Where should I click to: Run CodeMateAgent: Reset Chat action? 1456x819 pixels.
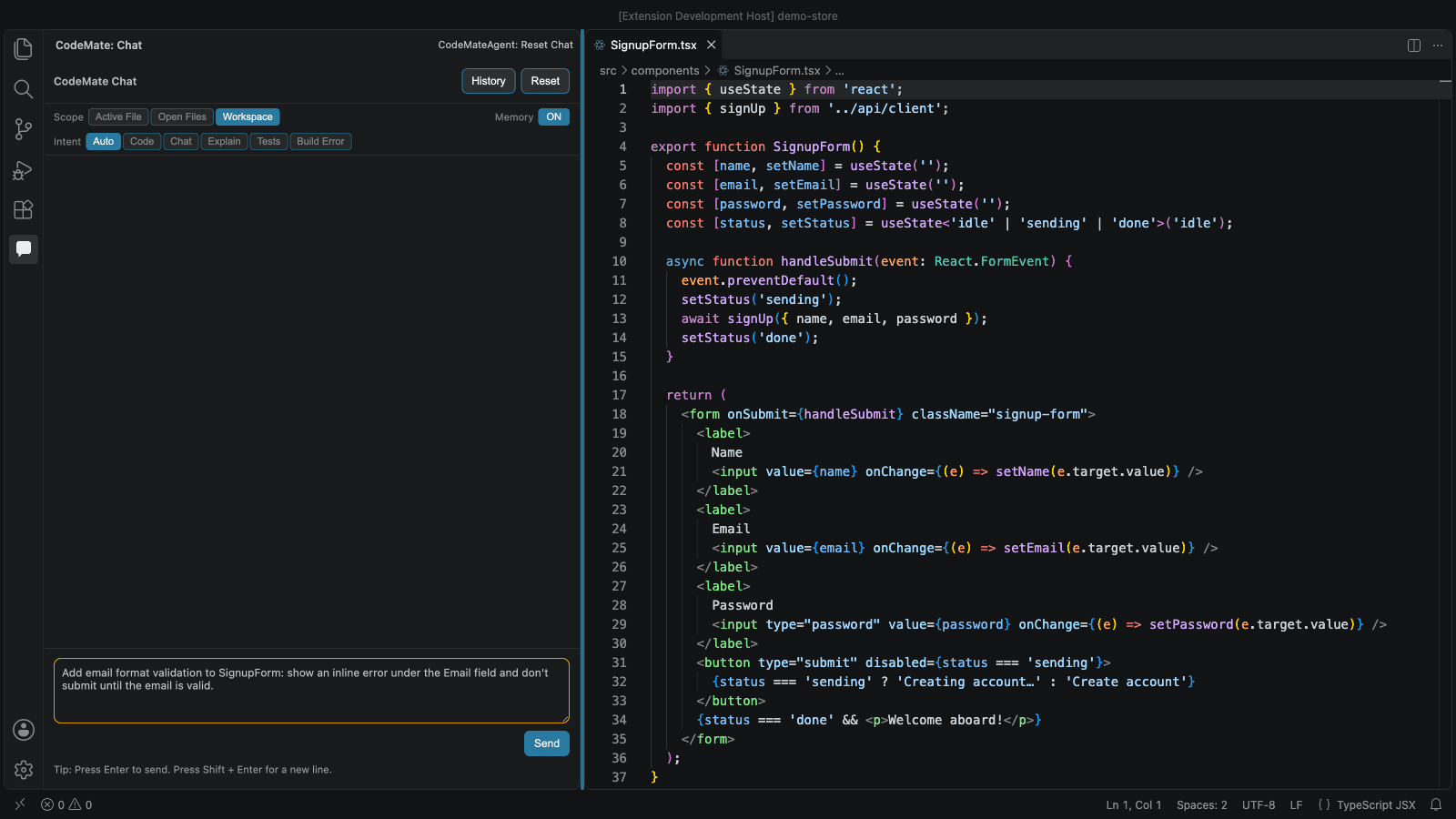click(x=506, y=45)
